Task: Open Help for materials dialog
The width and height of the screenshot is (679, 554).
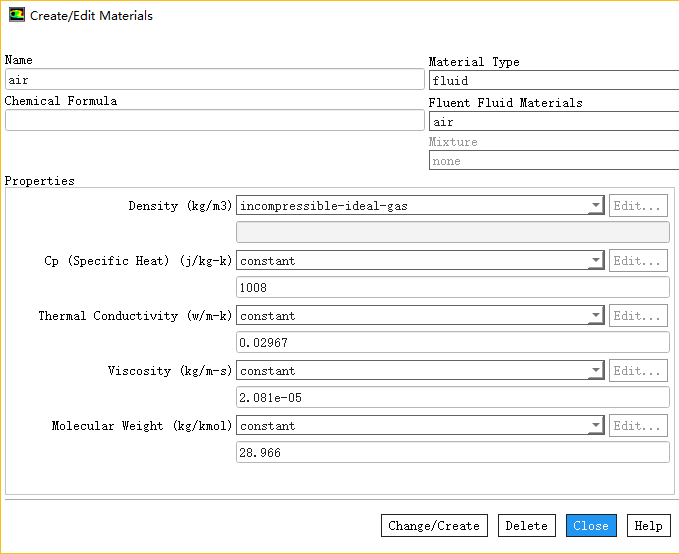Action: (648, 526)
